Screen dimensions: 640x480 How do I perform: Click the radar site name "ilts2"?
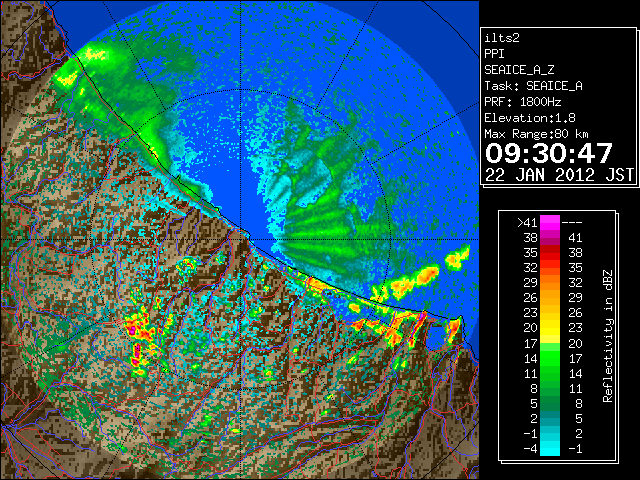point(502,38)
